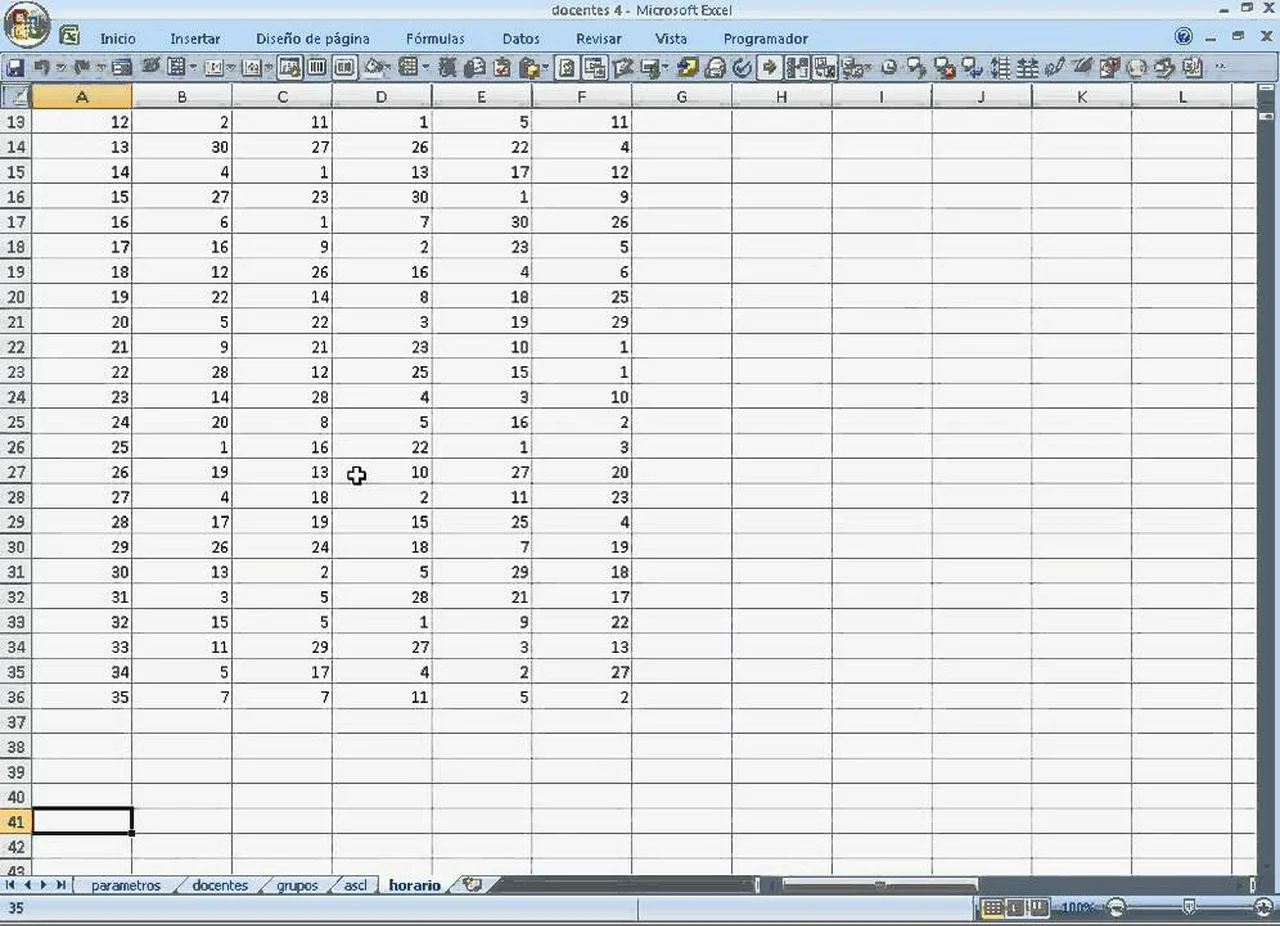The image size is (1280, 926).
Task: Click cell D27 containing 10
Action: point(382,472)
